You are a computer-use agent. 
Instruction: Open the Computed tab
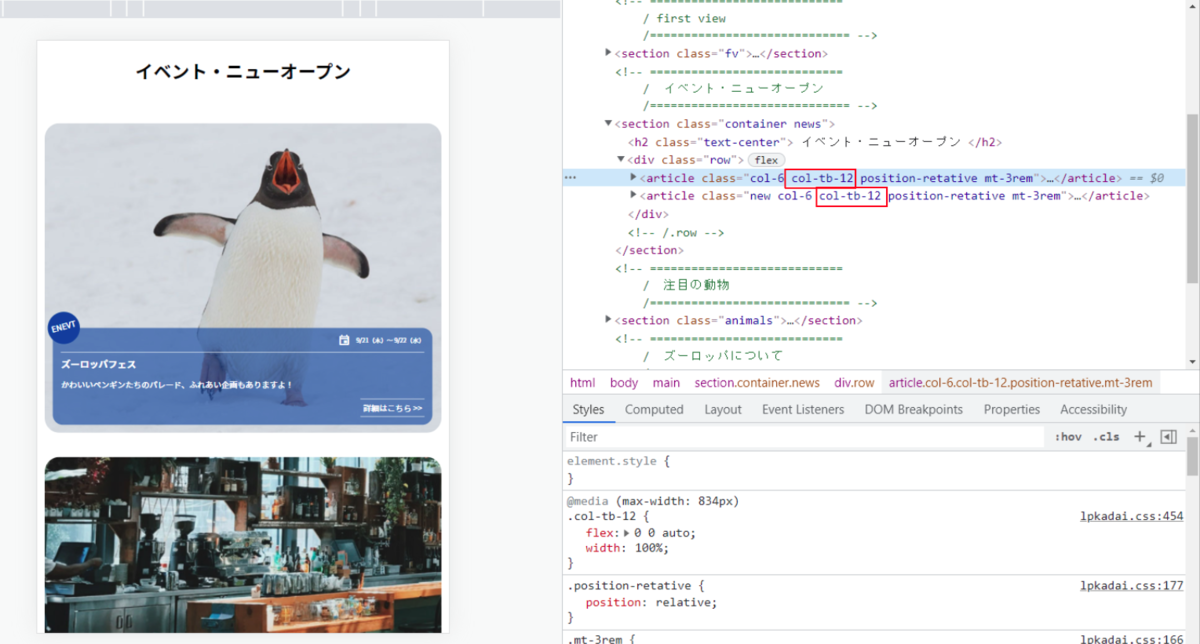tap(654, 409)
